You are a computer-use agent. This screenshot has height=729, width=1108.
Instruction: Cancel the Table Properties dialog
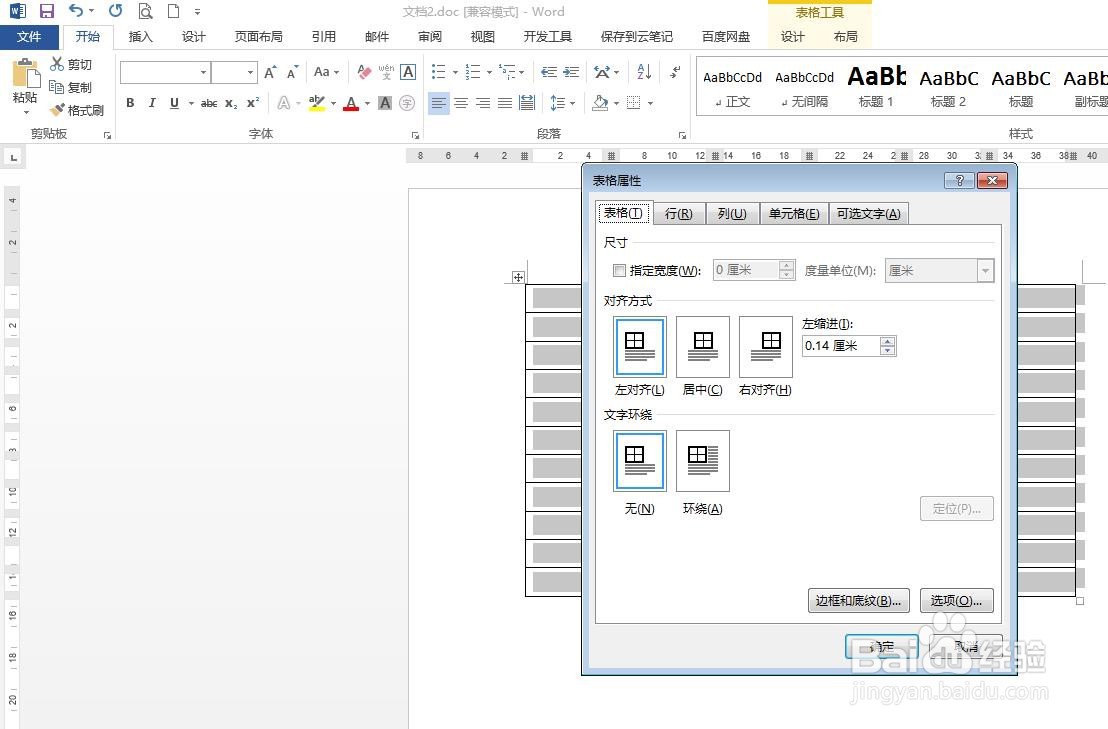pyautogui.click(x=966, y=646)
